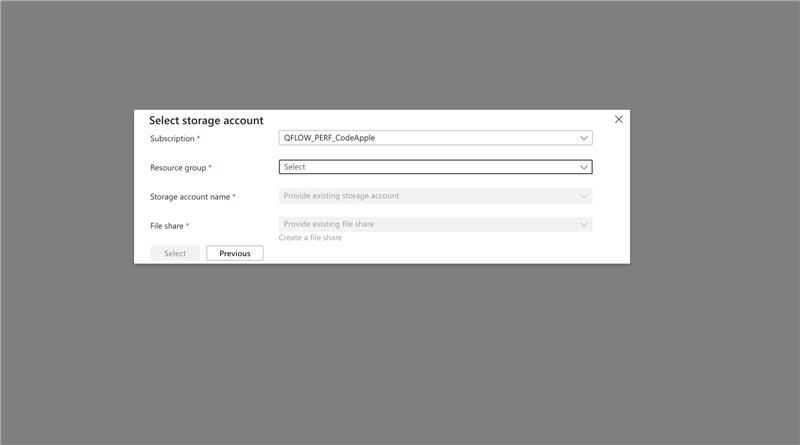Click the red asterisk beside Subscription label
Viewport: 800px width, 445px height.
(x=198, y=138)
